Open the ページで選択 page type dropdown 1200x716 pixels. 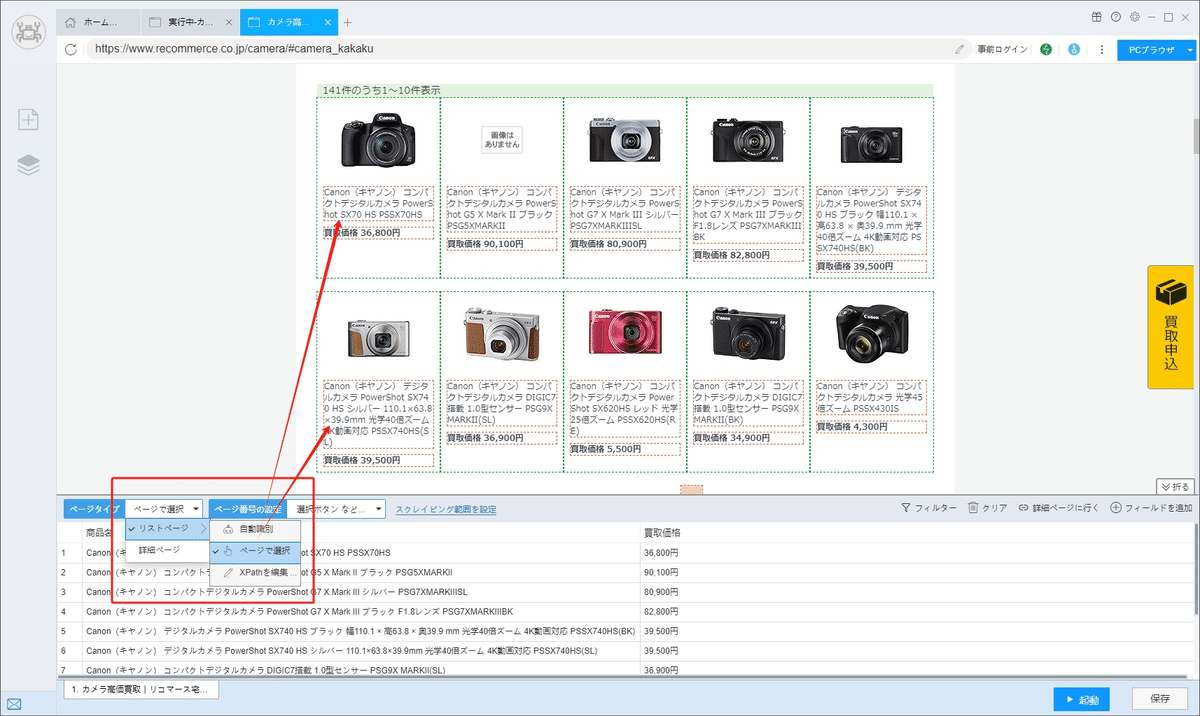point(165,509)
